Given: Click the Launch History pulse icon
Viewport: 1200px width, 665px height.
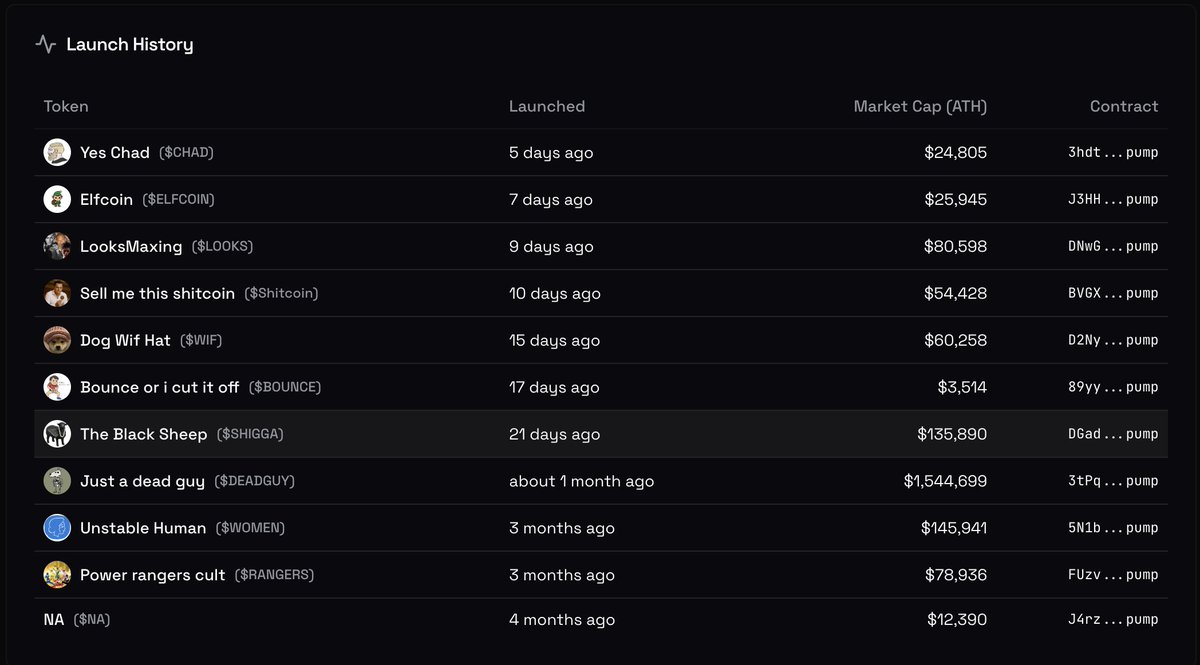Looking at the screenshot, I should click(46, 44).
